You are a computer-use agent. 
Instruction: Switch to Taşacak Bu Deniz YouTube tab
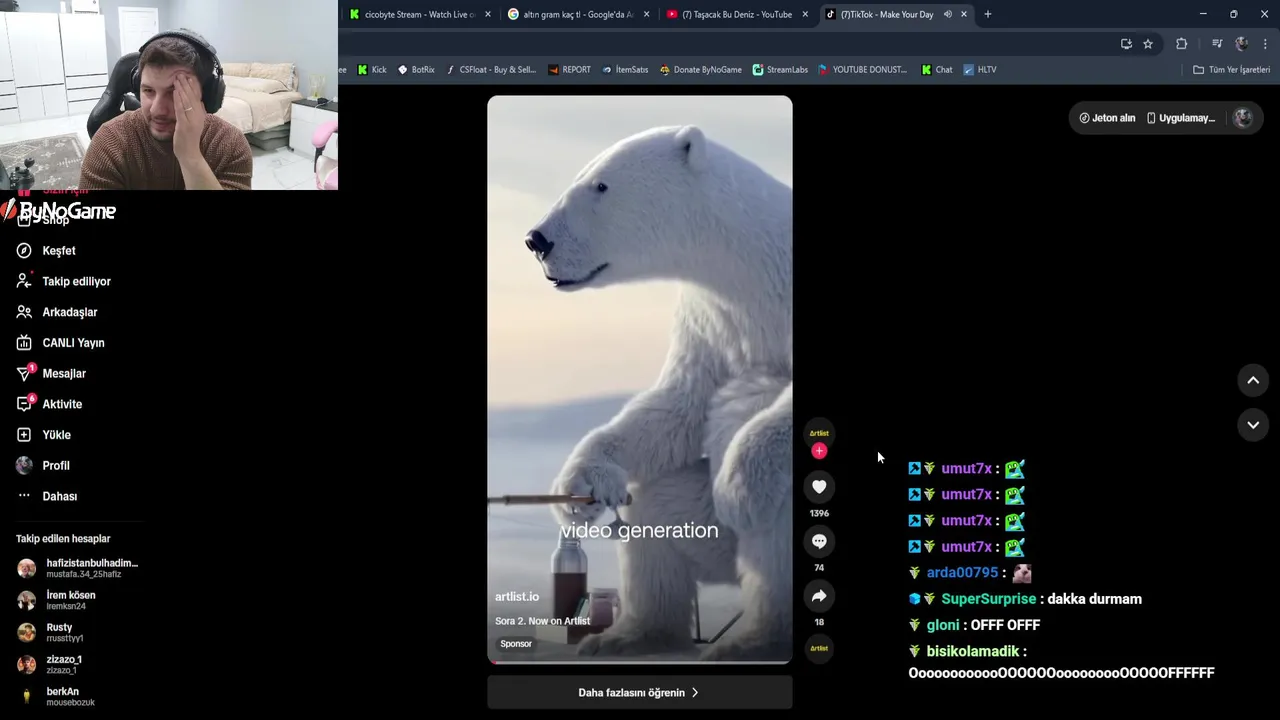[x=736, y=14]
